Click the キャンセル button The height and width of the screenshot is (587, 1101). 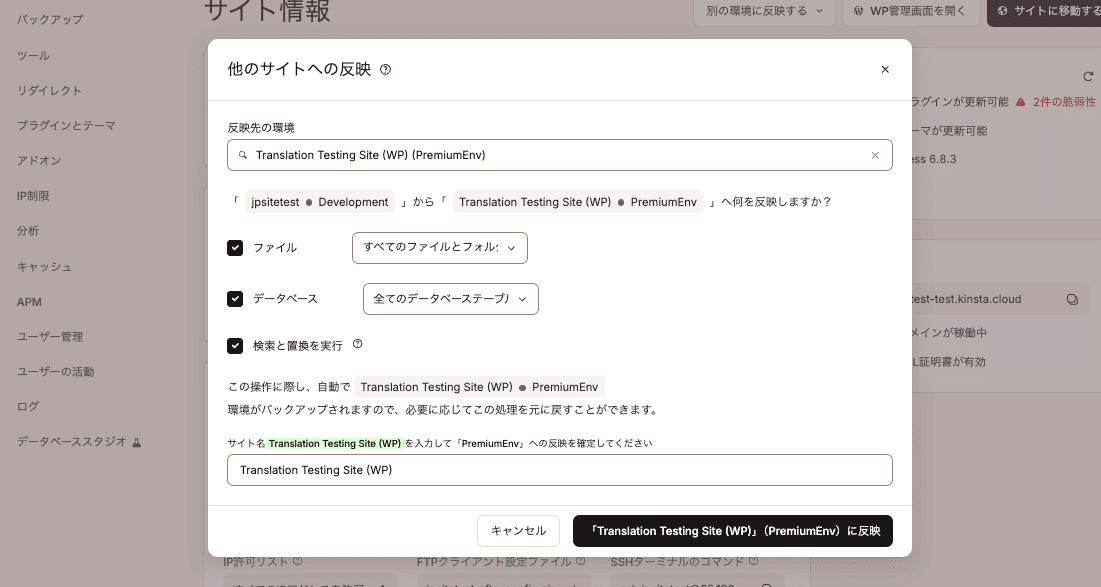tap(517, 531)
